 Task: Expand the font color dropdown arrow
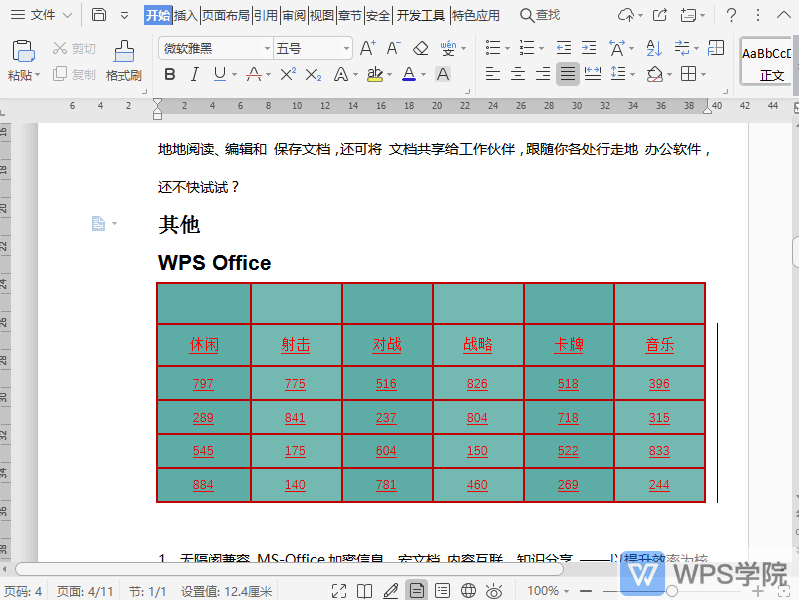[x=423, y=74]
